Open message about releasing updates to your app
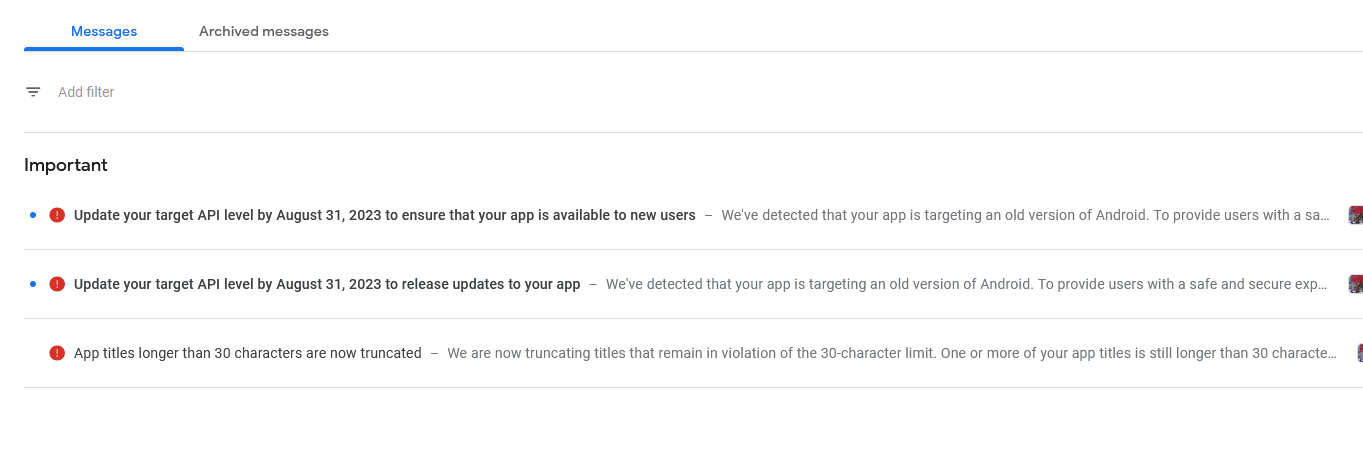This screenshot has width=1363, height=459. [327, 284]
